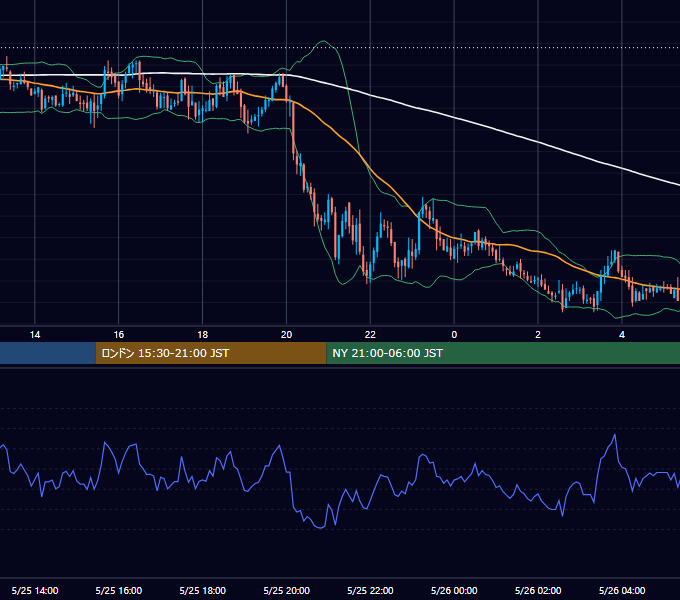Click the '5/25 22:00' oscillator axis label
Viewport: 680px width, 600px height.
coord(370,590)
